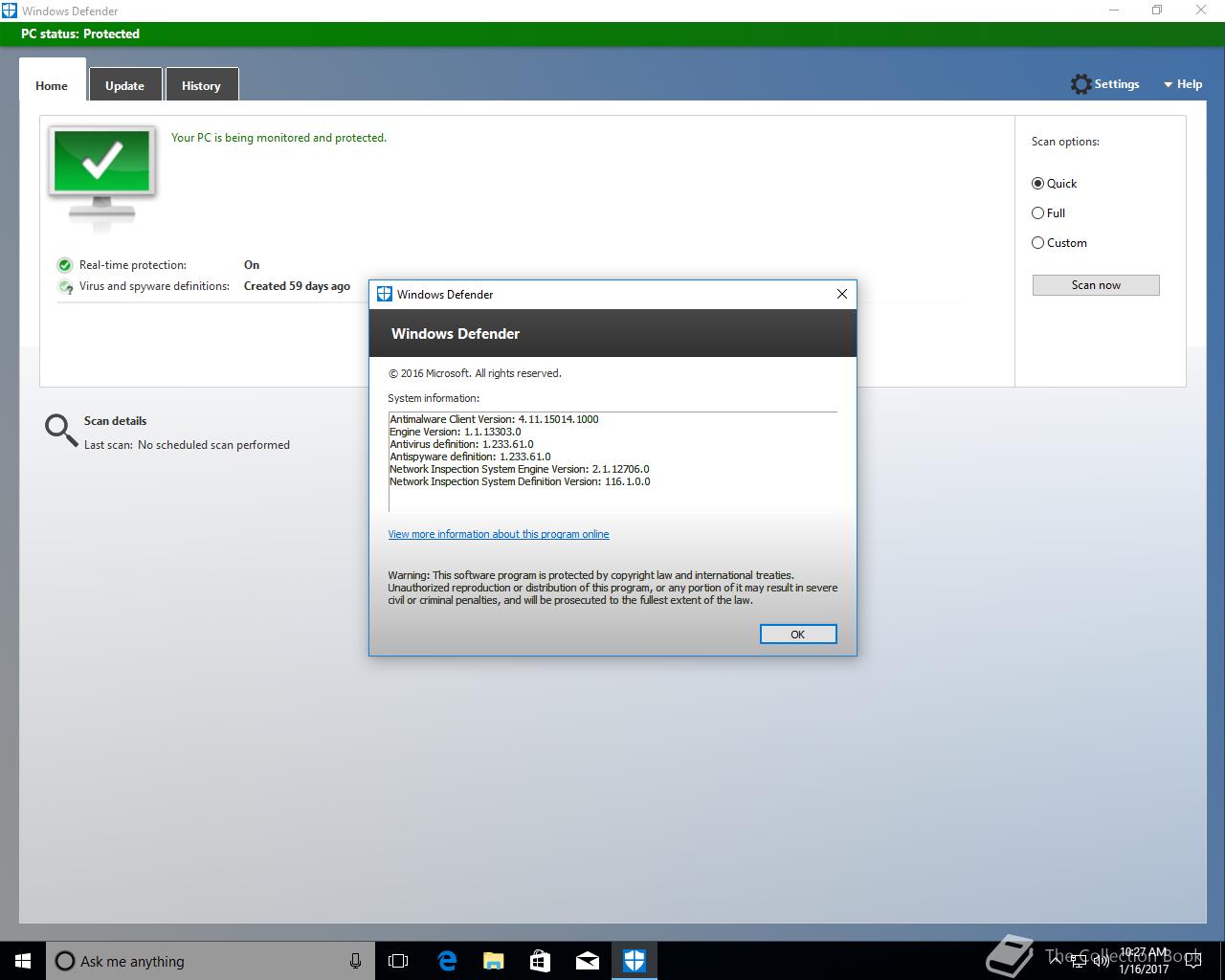Viewport: 1225px width, 980px height.
Task: Click the taskbar clock showing 1/16/2017
Action: [x=1144, y=961]
